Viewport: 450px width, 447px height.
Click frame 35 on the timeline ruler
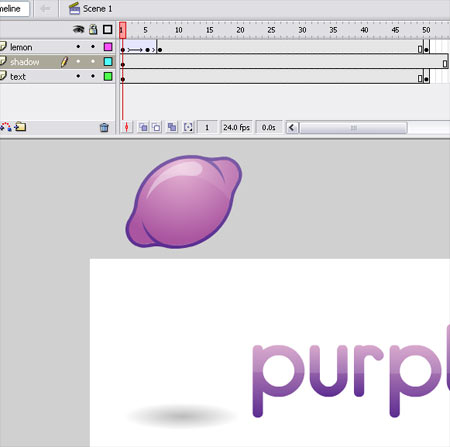click(x=333, y=30)
